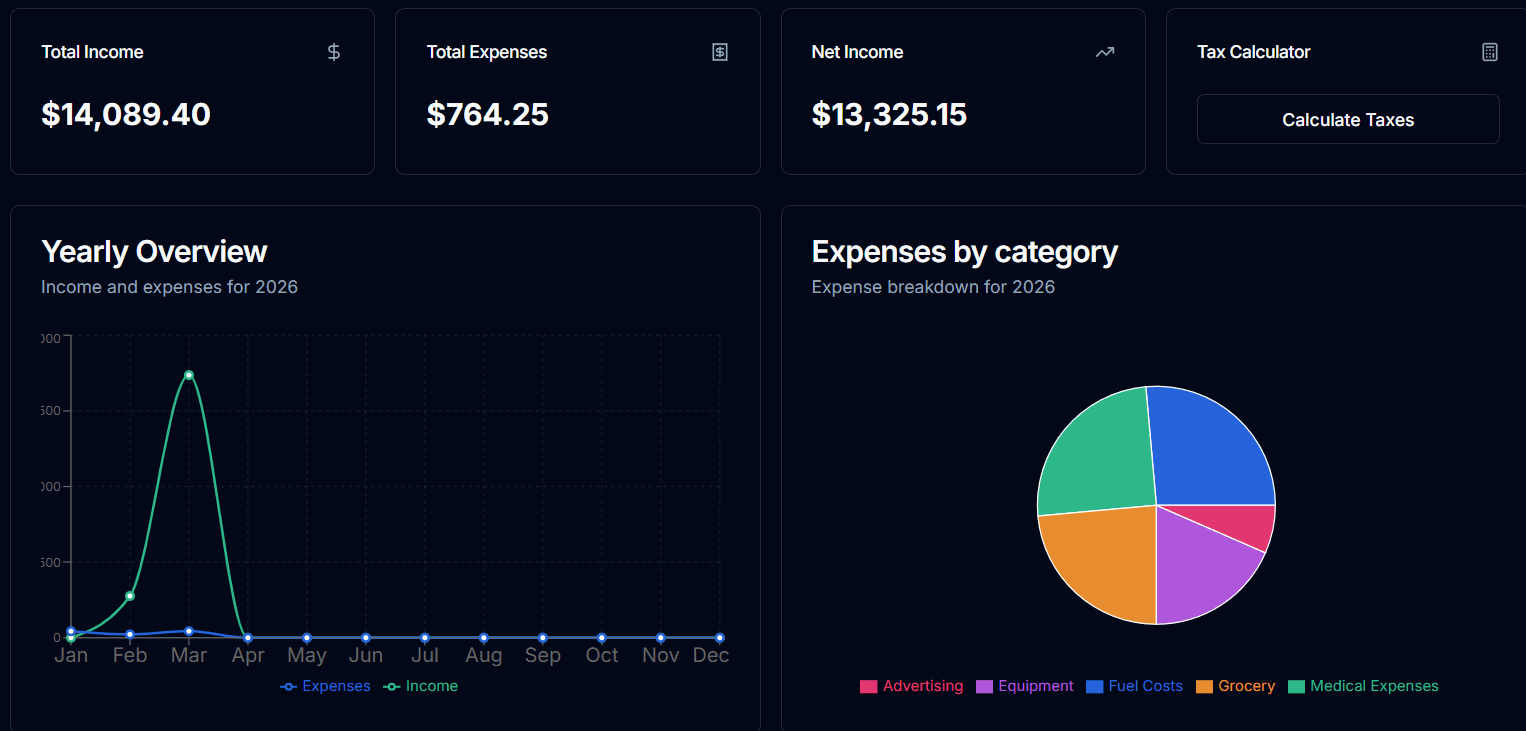This screenshot has height=731, width=1526.
Task: Click the Equipment legend color swatch
Action: [985, 686]
